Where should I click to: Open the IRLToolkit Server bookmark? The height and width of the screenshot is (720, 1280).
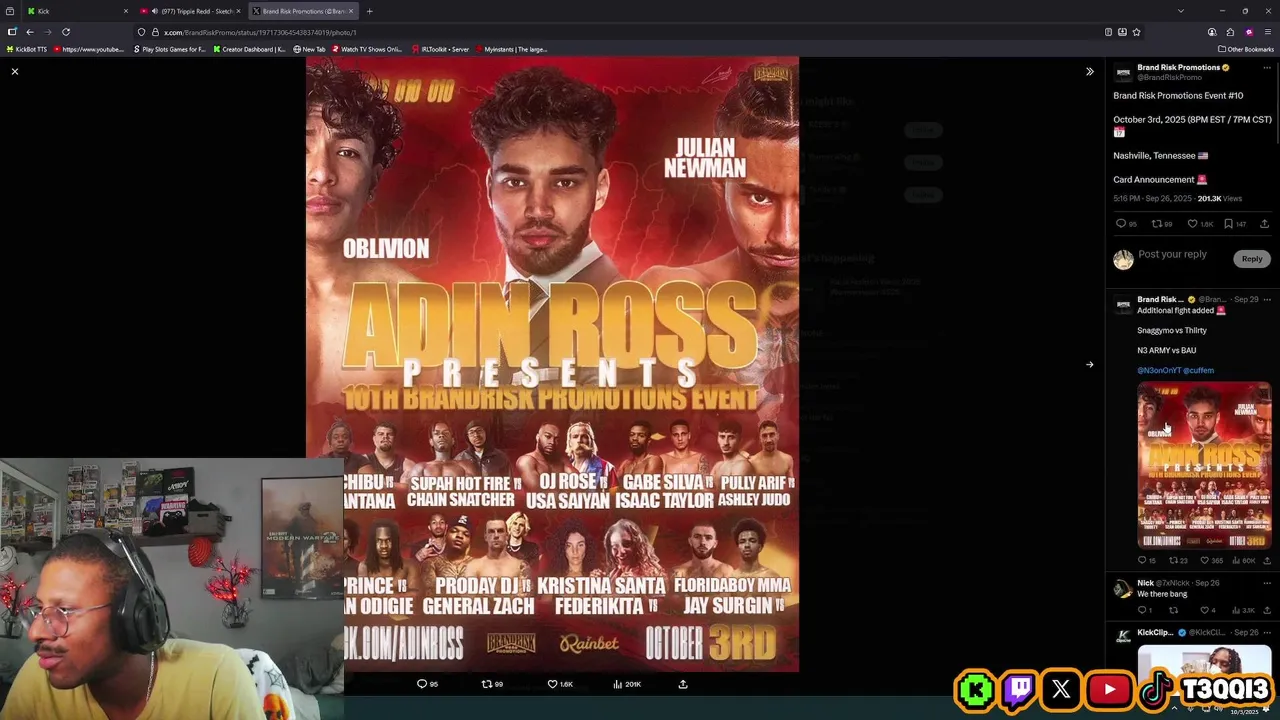[x=440, y=49]
